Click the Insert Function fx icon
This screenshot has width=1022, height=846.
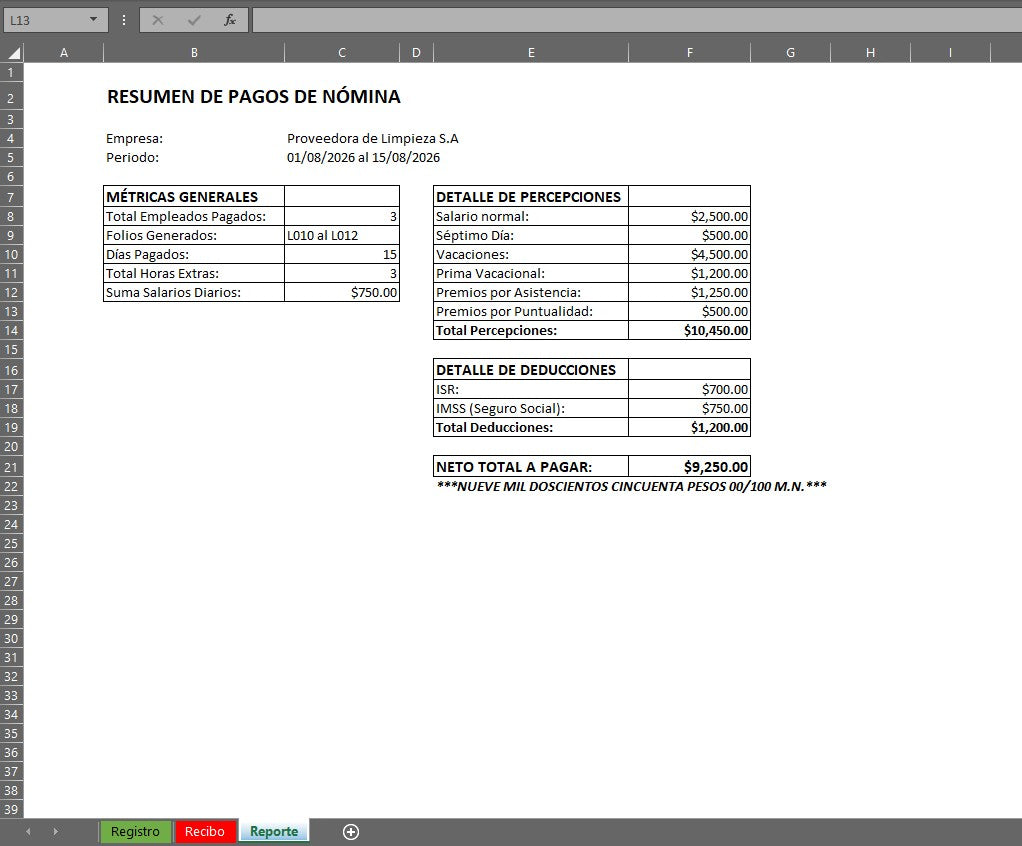229,20
